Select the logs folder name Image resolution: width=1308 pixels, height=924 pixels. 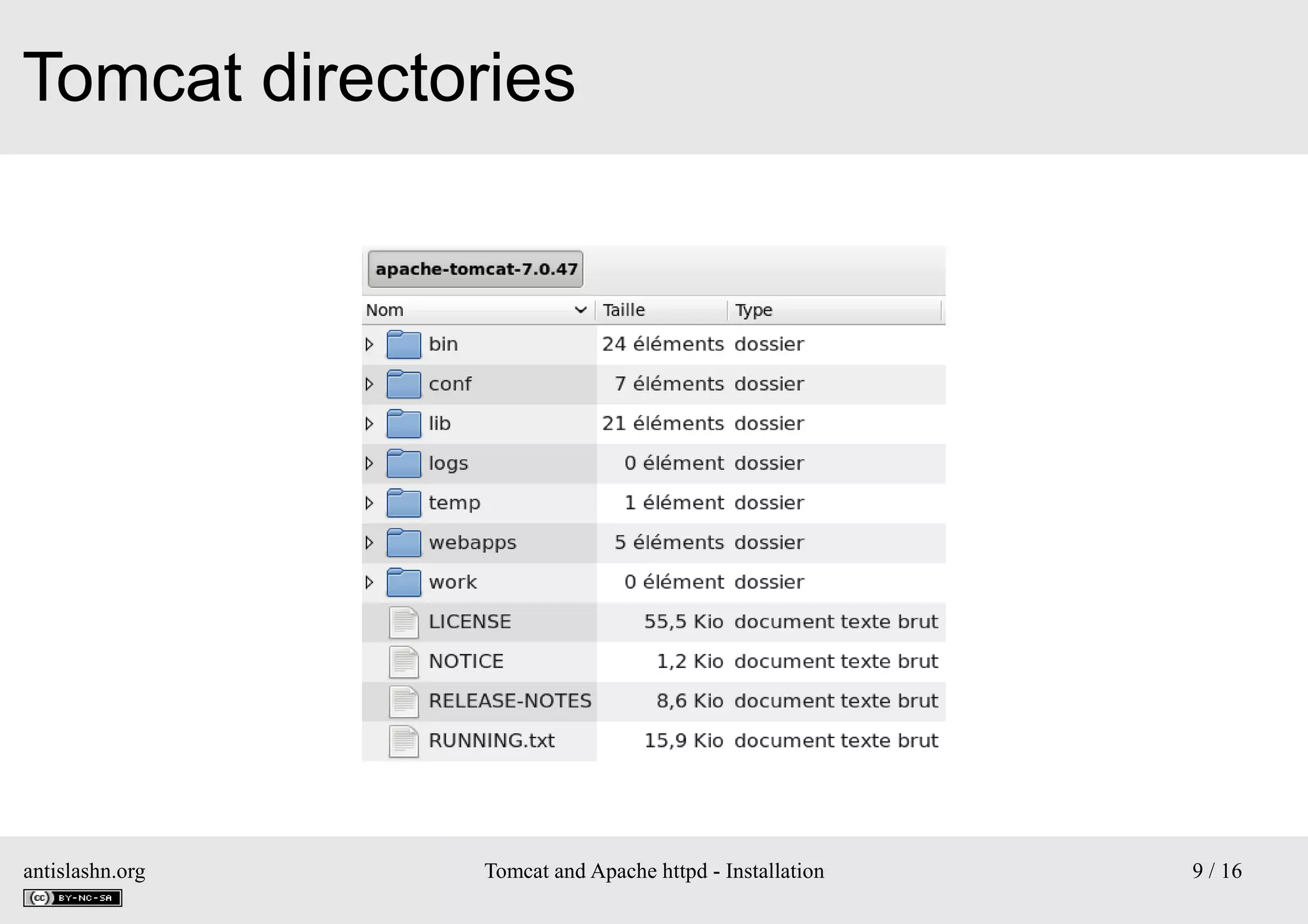coord(448,464)
